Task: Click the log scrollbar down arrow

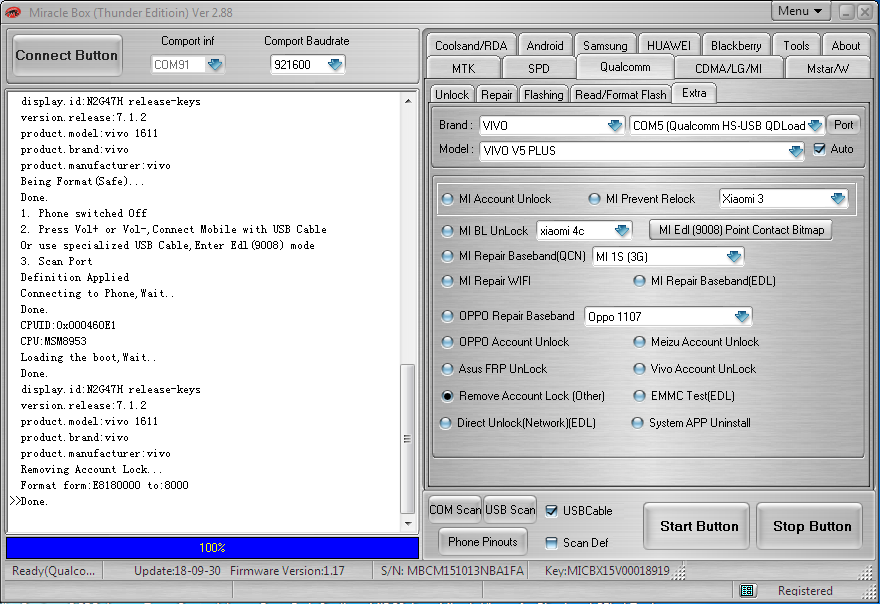Action: (408, 524)
